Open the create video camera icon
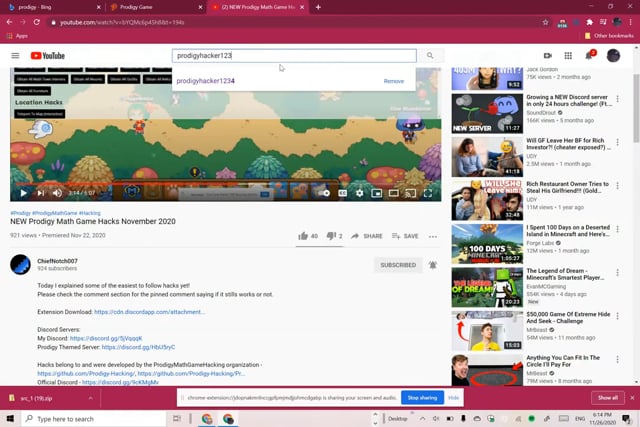 point(548,56)
